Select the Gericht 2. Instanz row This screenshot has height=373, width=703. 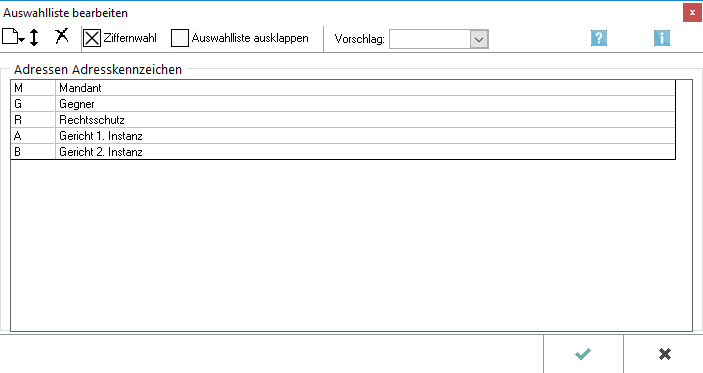pyautogui.click(x=343, y=152)
